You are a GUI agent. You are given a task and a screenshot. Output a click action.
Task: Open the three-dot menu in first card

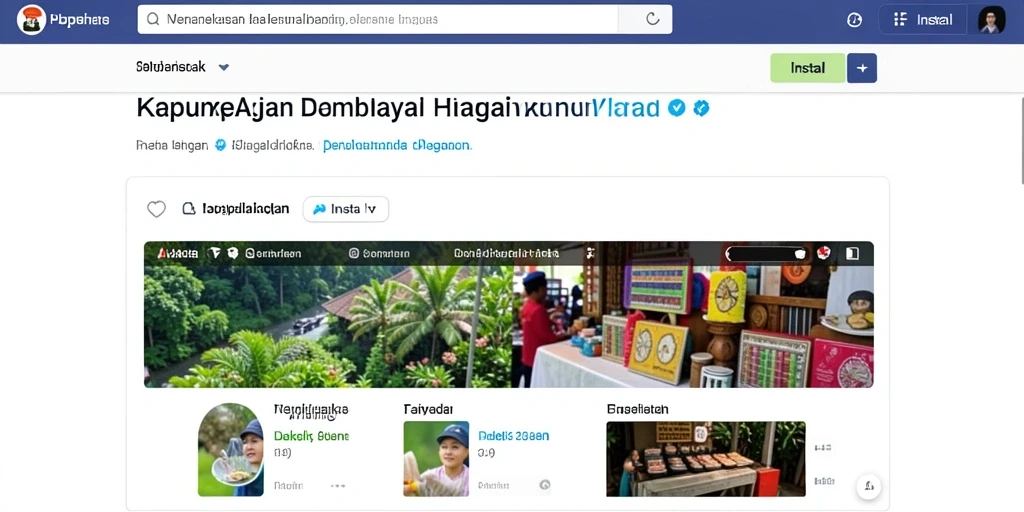click(338, 486)
